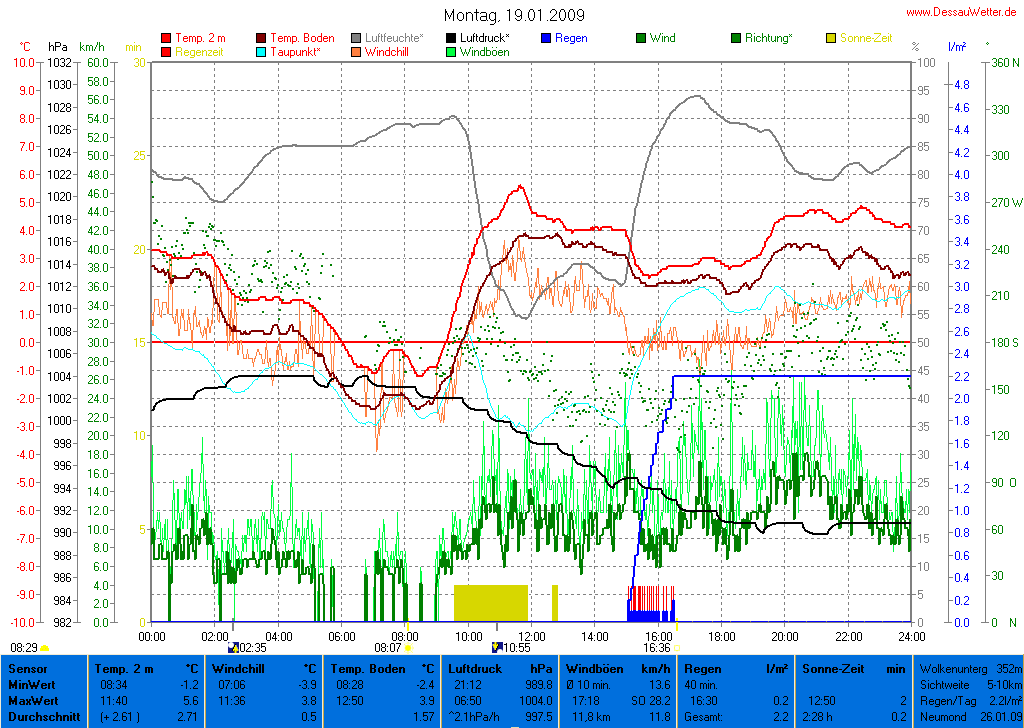
Task: Click the moon icon next to 02:35
Action: pos(233,648)
